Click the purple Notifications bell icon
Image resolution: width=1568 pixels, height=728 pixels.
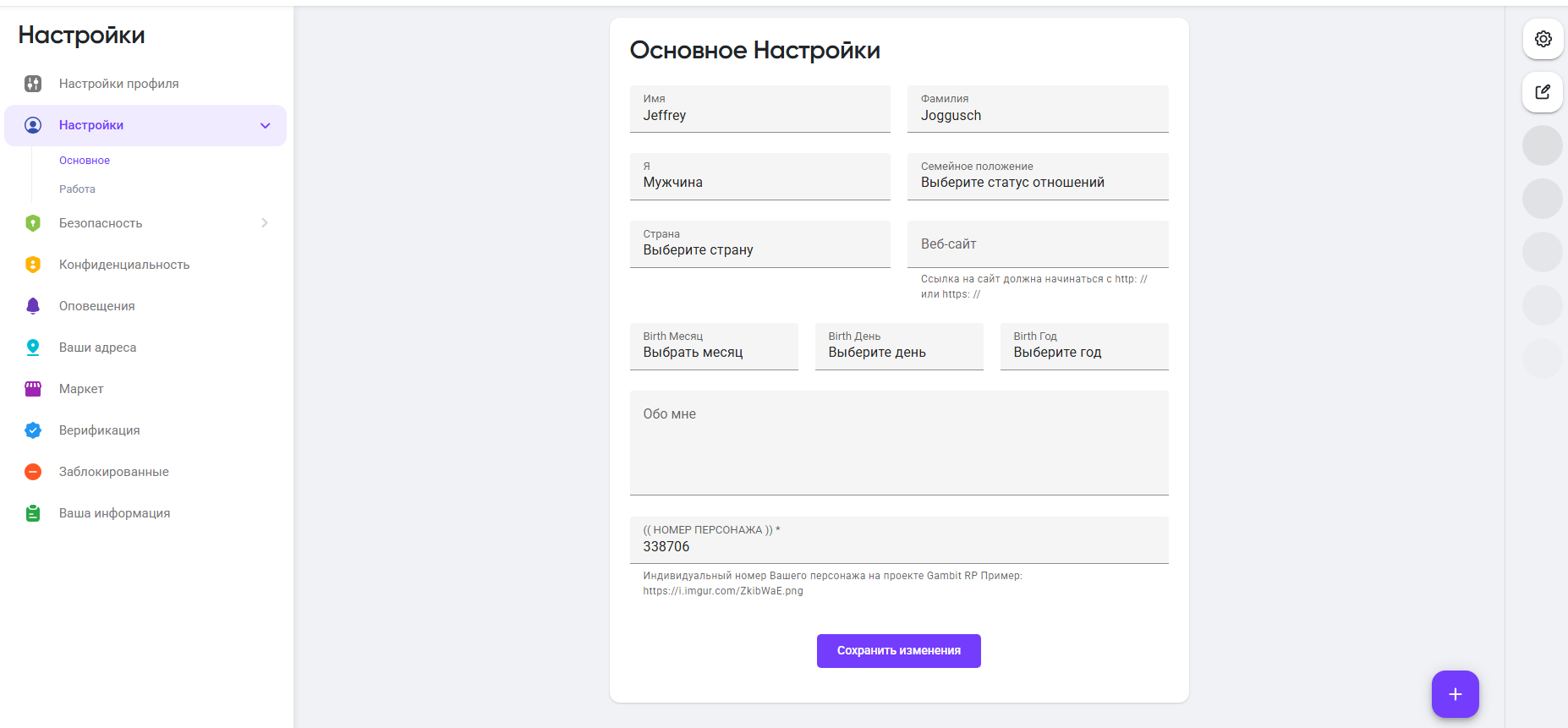coord(33,306)
